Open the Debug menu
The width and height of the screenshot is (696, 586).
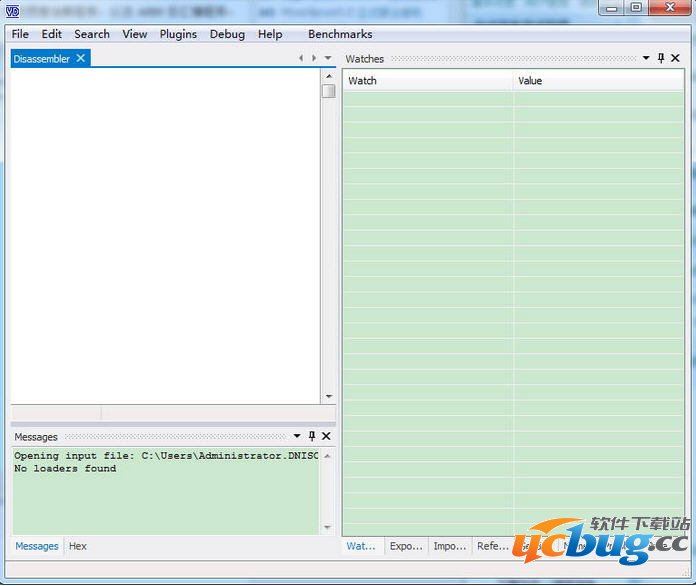click(227, 34)
